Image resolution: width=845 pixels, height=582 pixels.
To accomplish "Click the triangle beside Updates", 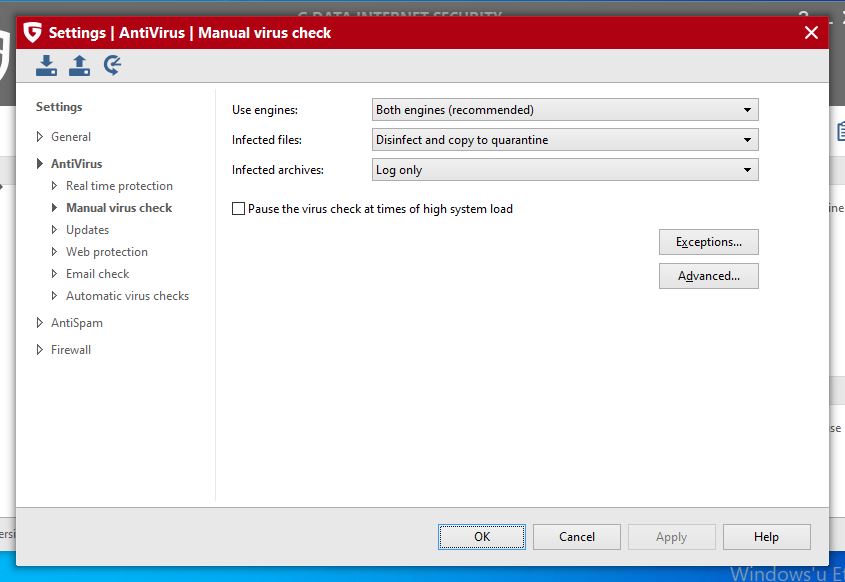I will click(54, 230).
